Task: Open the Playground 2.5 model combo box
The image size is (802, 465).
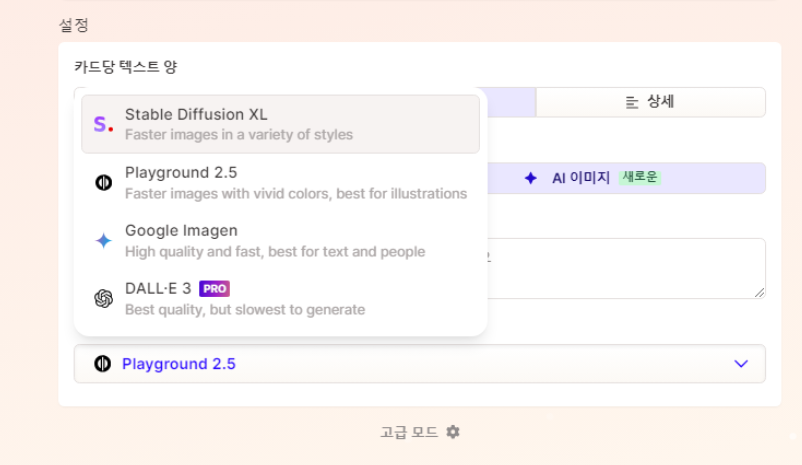Action: click(419, 364)
